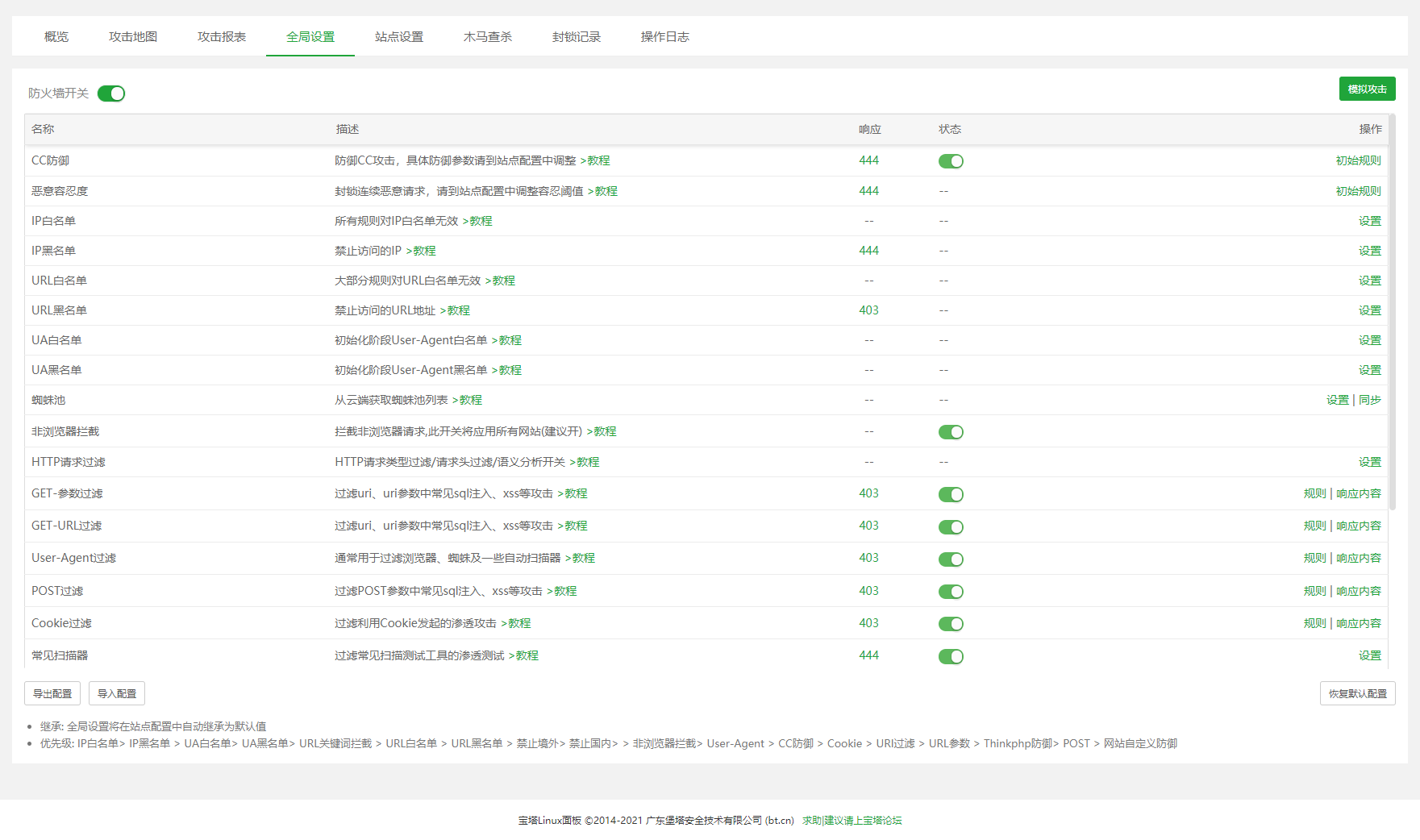Click 同步 for 蜘蛛池
This screenshot has height=840, width=1420.
(x=1372, y=400)
